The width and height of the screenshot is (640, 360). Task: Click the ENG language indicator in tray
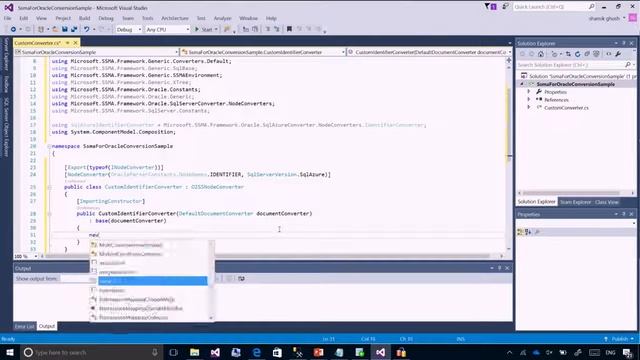[x=610, y=352]
